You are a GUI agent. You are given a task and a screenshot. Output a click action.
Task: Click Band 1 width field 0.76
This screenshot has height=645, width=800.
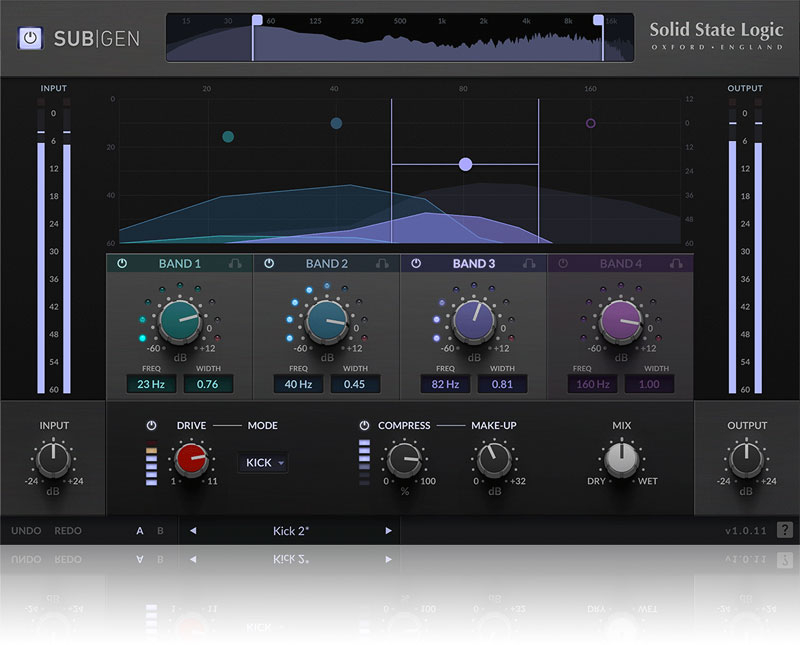pyautogui.click(x=208, y=384)
